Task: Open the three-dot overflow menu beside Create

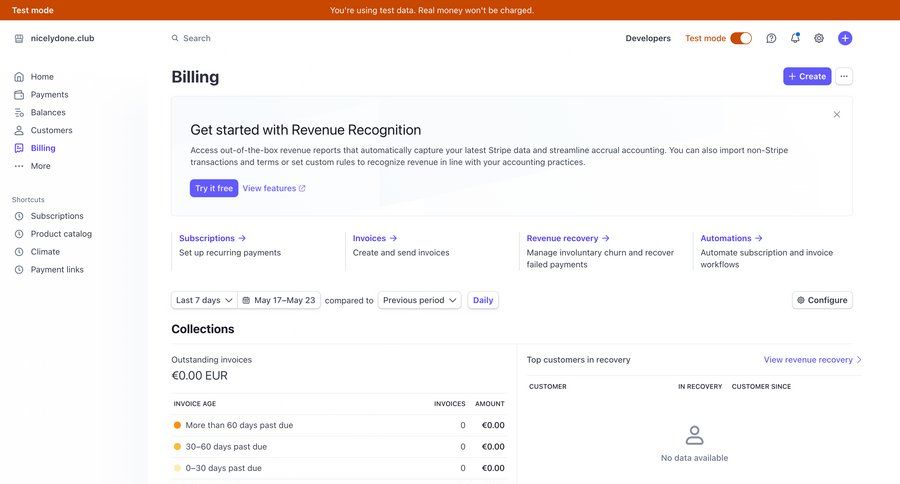Action: [844, 76]
